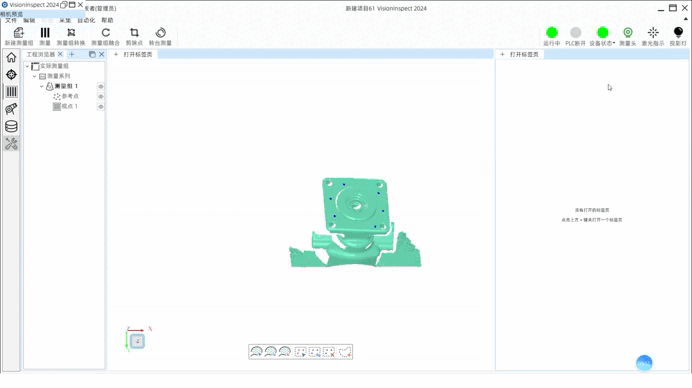Click the lasso selection tool in viewport toolbar
This screenshot has width=692, height=388.
point(345,352)
